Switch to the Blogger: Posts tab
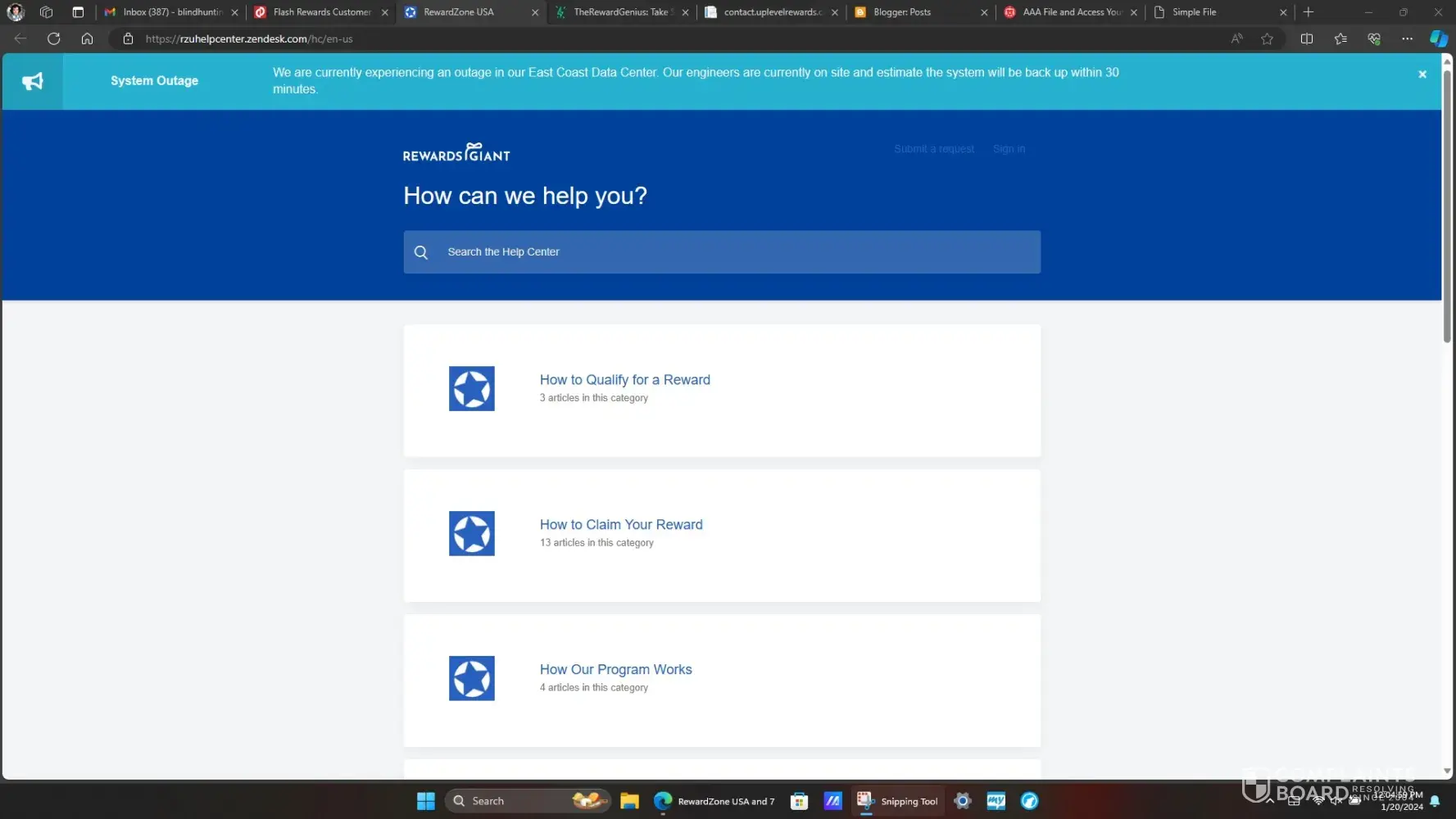 click(901, 12)
